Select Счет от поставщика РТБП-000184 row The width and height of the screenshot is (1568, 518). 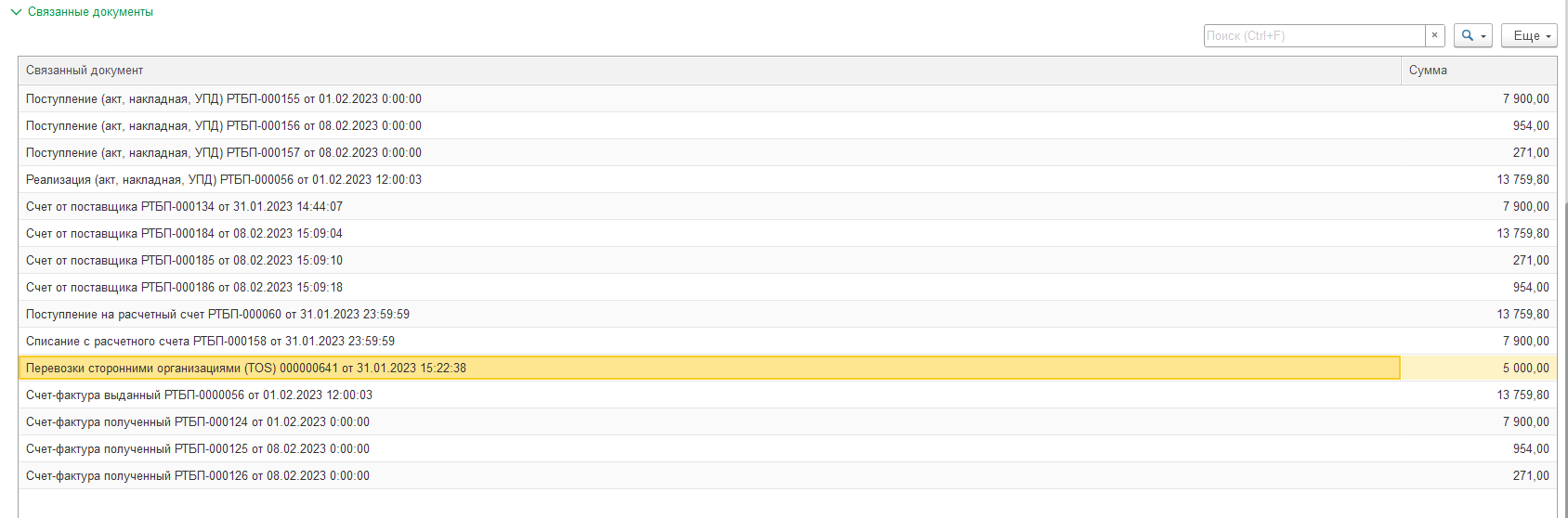(x=787, y=233)
